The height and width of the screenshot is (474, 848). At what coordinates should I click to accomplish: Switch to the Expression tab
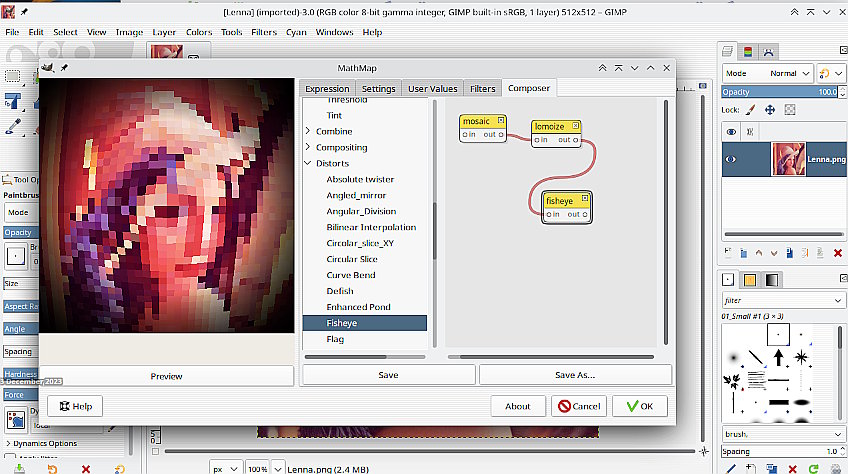pyautogui.click(x=327, y=89)
